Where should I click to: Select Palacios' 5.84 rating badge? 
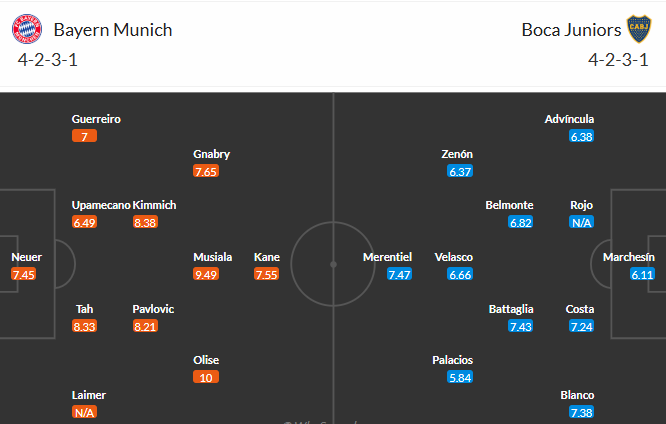[x=460, y=377]
